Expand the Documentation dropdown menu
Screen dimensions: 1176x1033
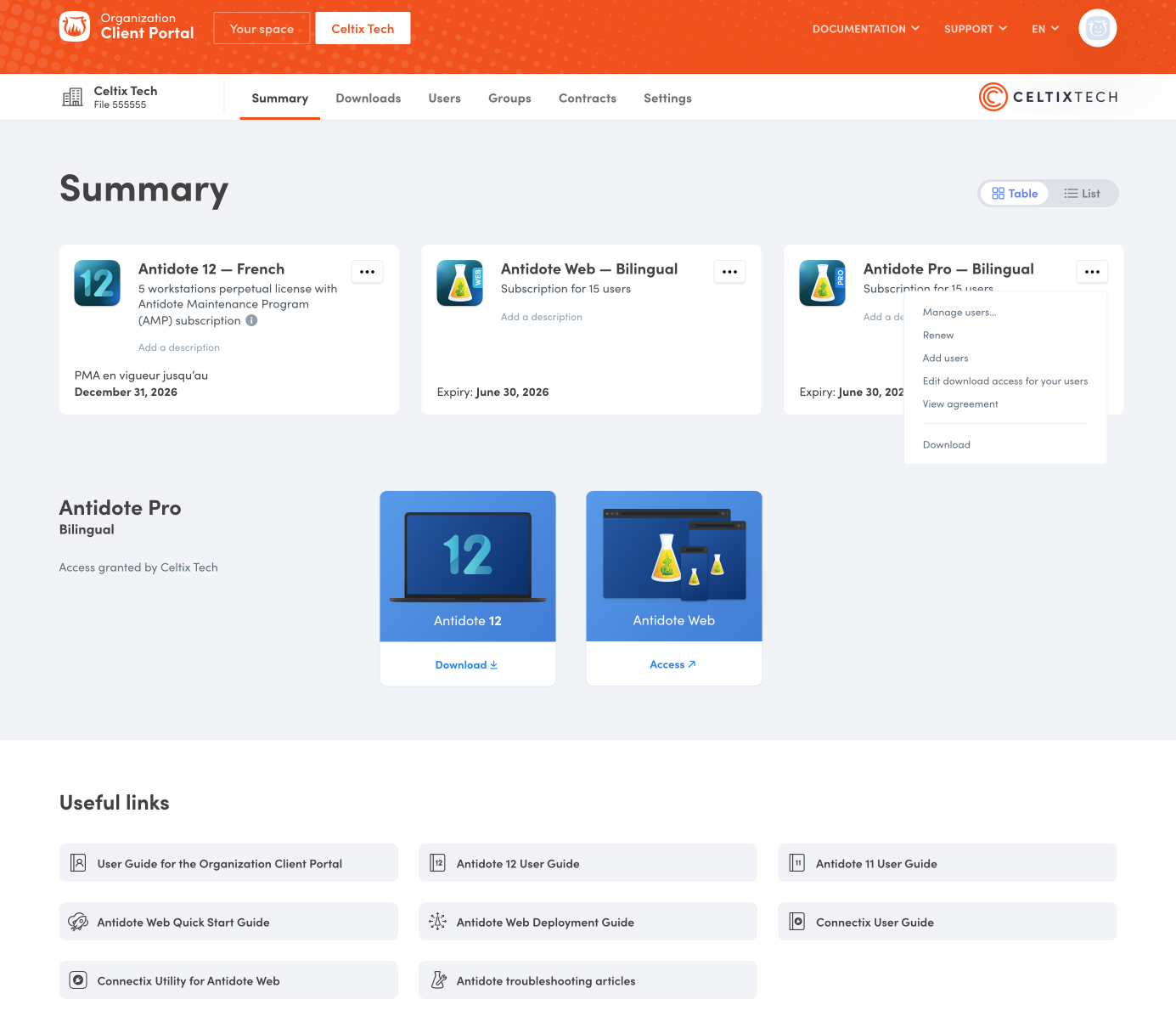coord(865,29)
